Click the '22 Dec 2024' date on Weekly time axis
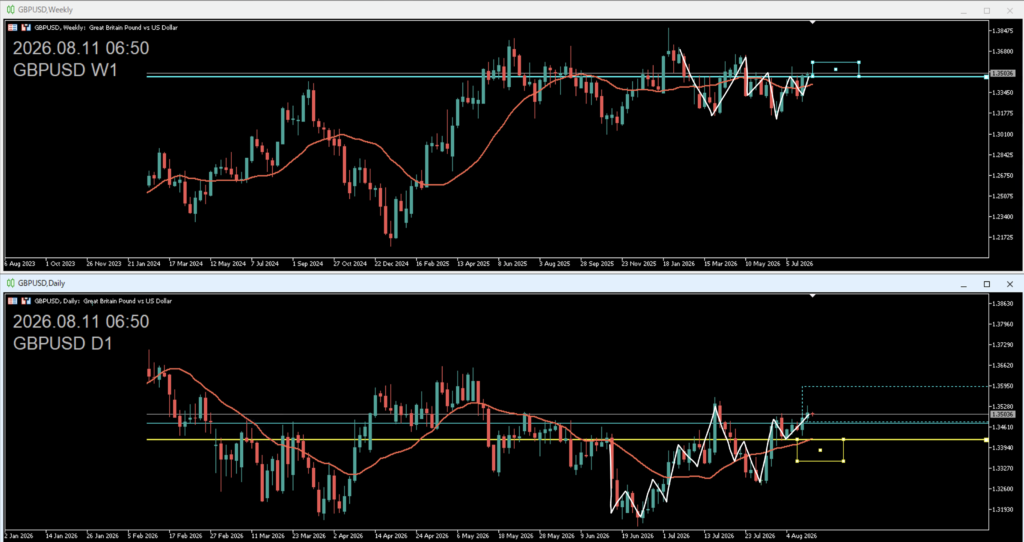 pyautogui.click(x=391, y=264)
